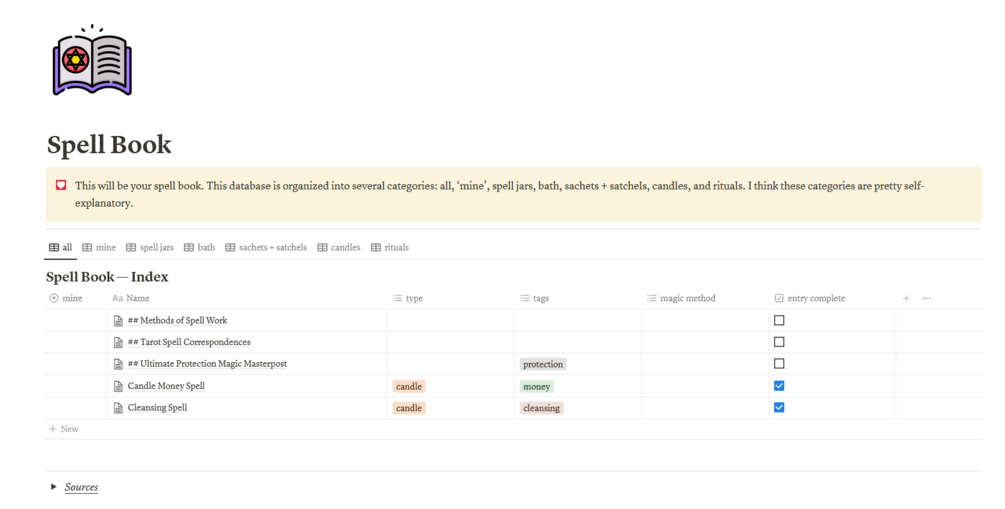Open Ultimate Protection Magic Masterpost entry
This screenshot has width=1005, height=509.
tap(207, 364)
